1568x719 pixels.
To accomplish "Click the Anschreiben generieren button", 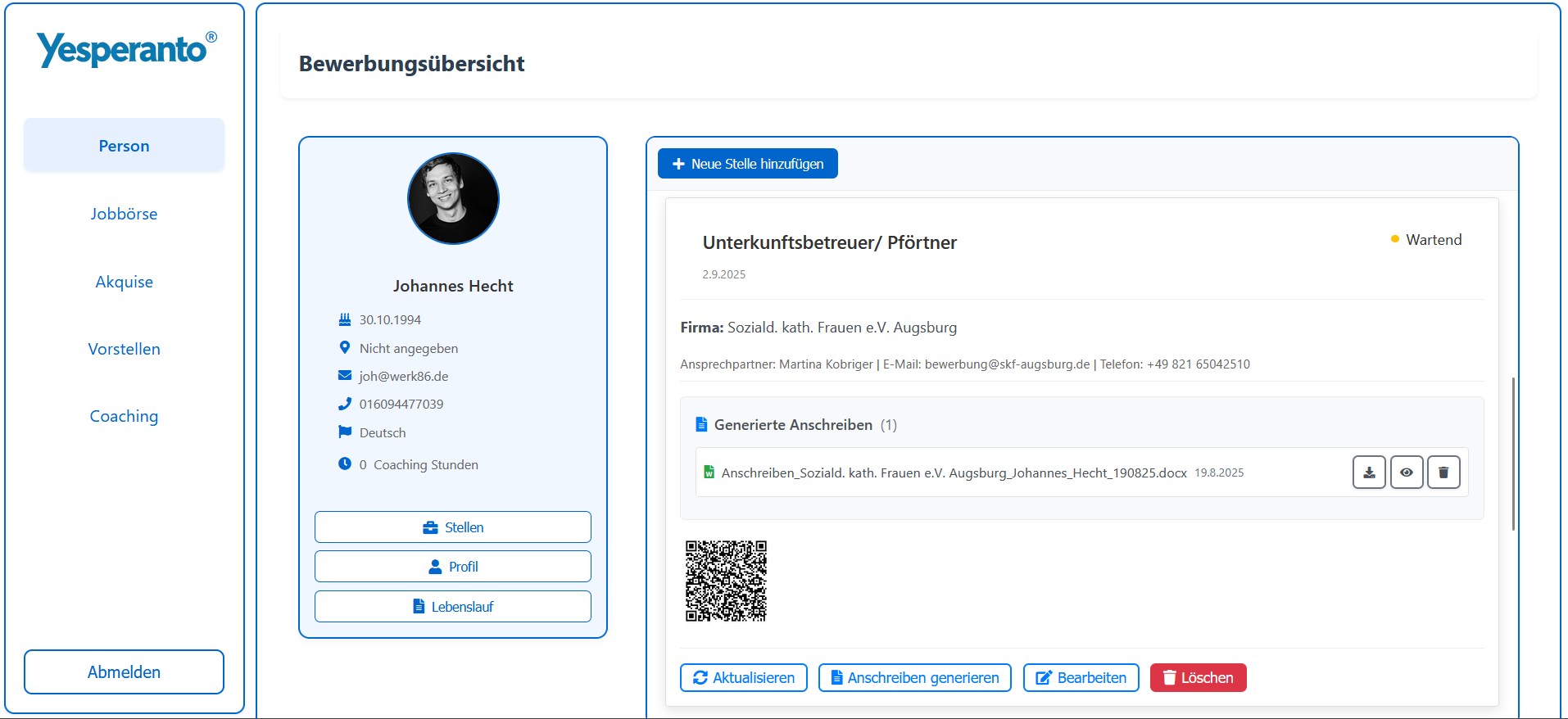I will coord(914,677).
